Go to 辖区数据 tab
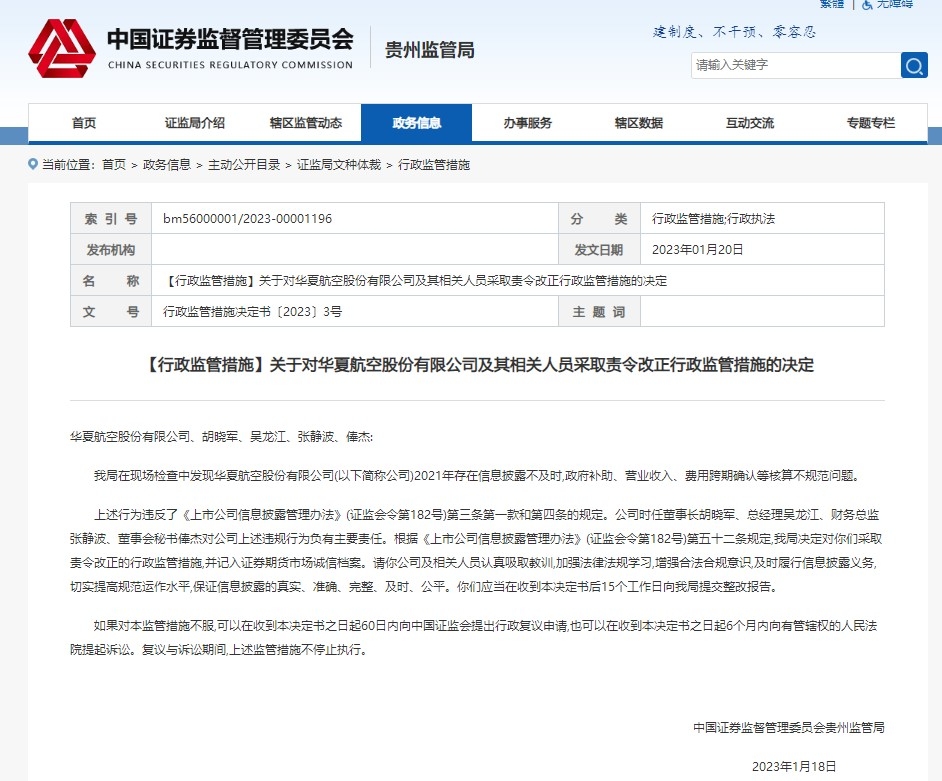 638,123
